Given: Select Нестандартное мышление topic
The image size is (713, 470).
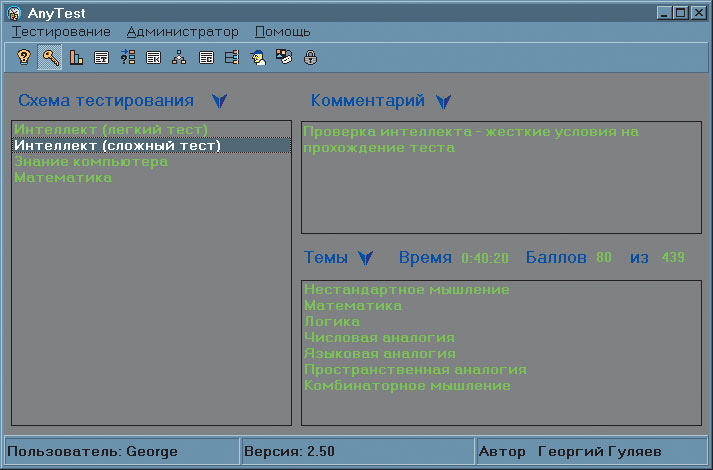Looking at the screenshot, I should coord(407,290).
